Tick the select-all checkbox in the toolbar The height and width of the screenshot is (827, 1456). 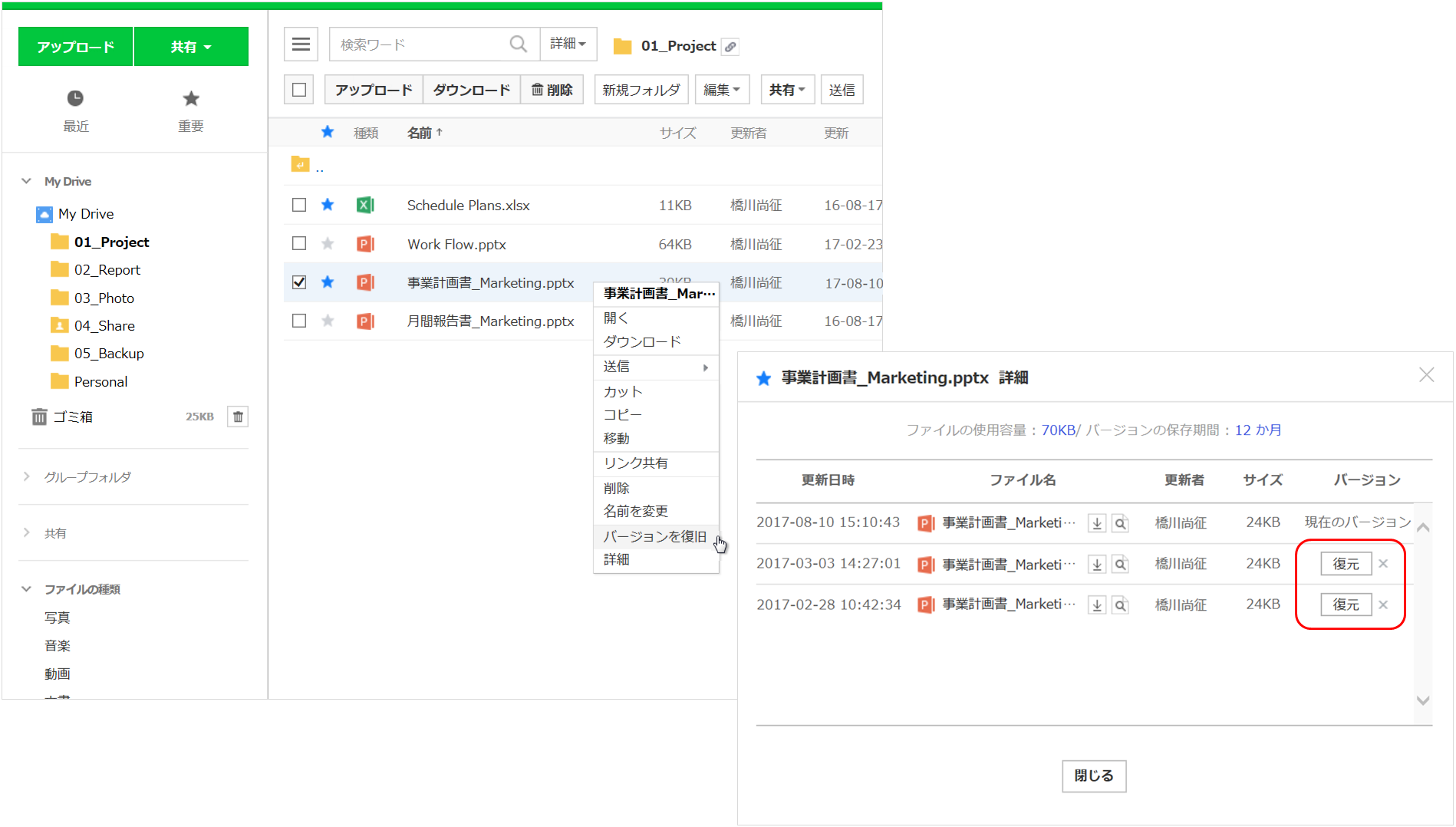pyautogui.click(x=299, y=90)
